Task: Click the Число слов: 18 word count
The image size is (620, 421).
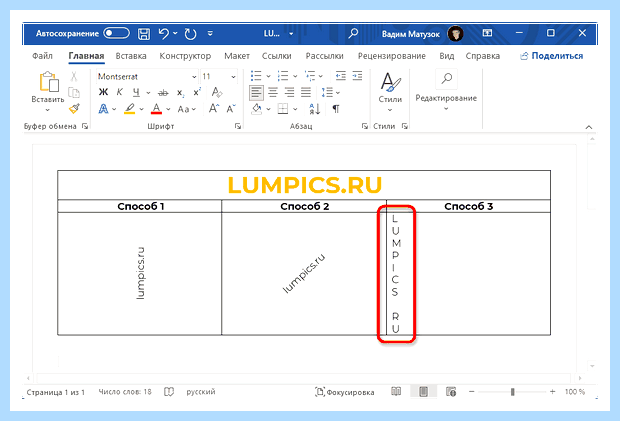Action: pos(125,392)
